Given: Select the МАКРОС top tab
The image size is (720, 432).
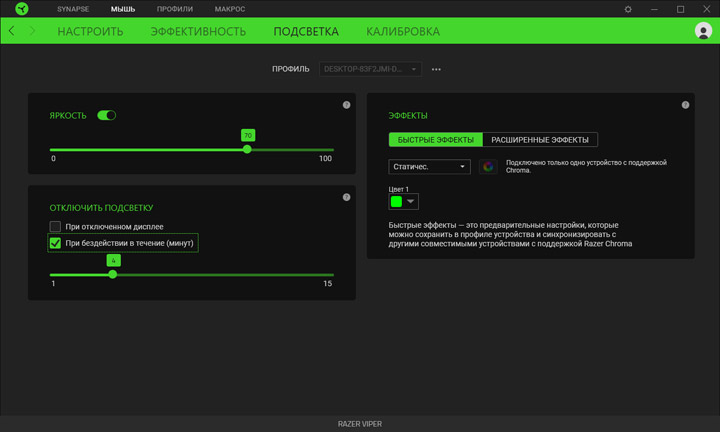Looking at the screenshot, I should (x=230, y=9).
